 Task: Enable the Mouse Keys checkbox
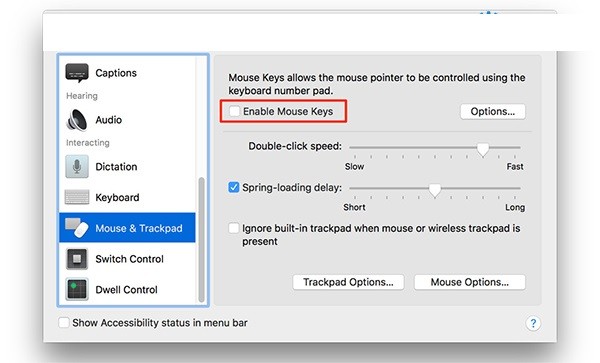234,111
